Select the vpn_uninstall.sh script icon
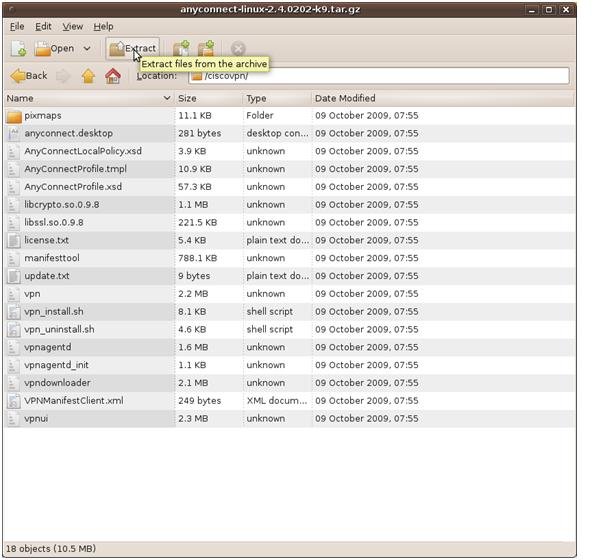The image size is (600, 560). coord(14,330)
